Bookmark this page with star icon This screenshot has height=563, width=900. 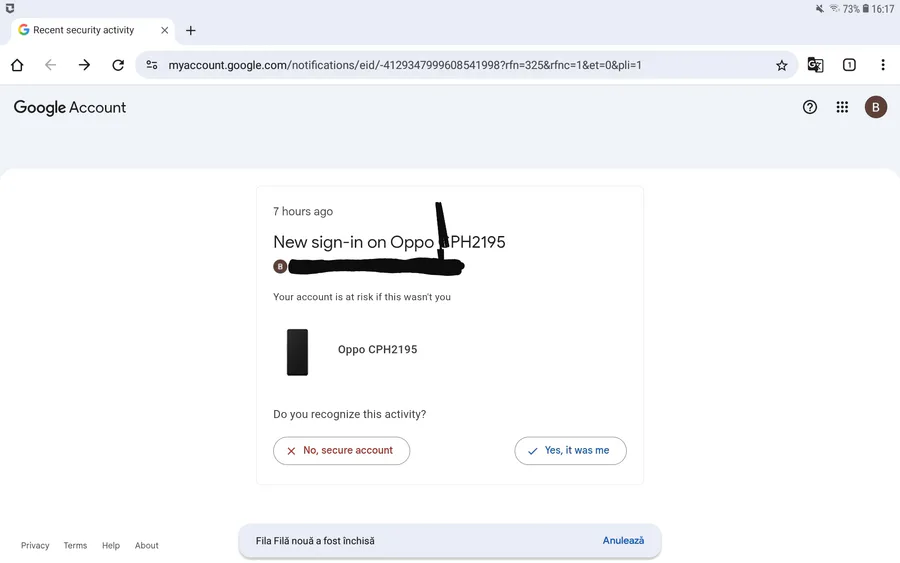click(x=782, y=65)
